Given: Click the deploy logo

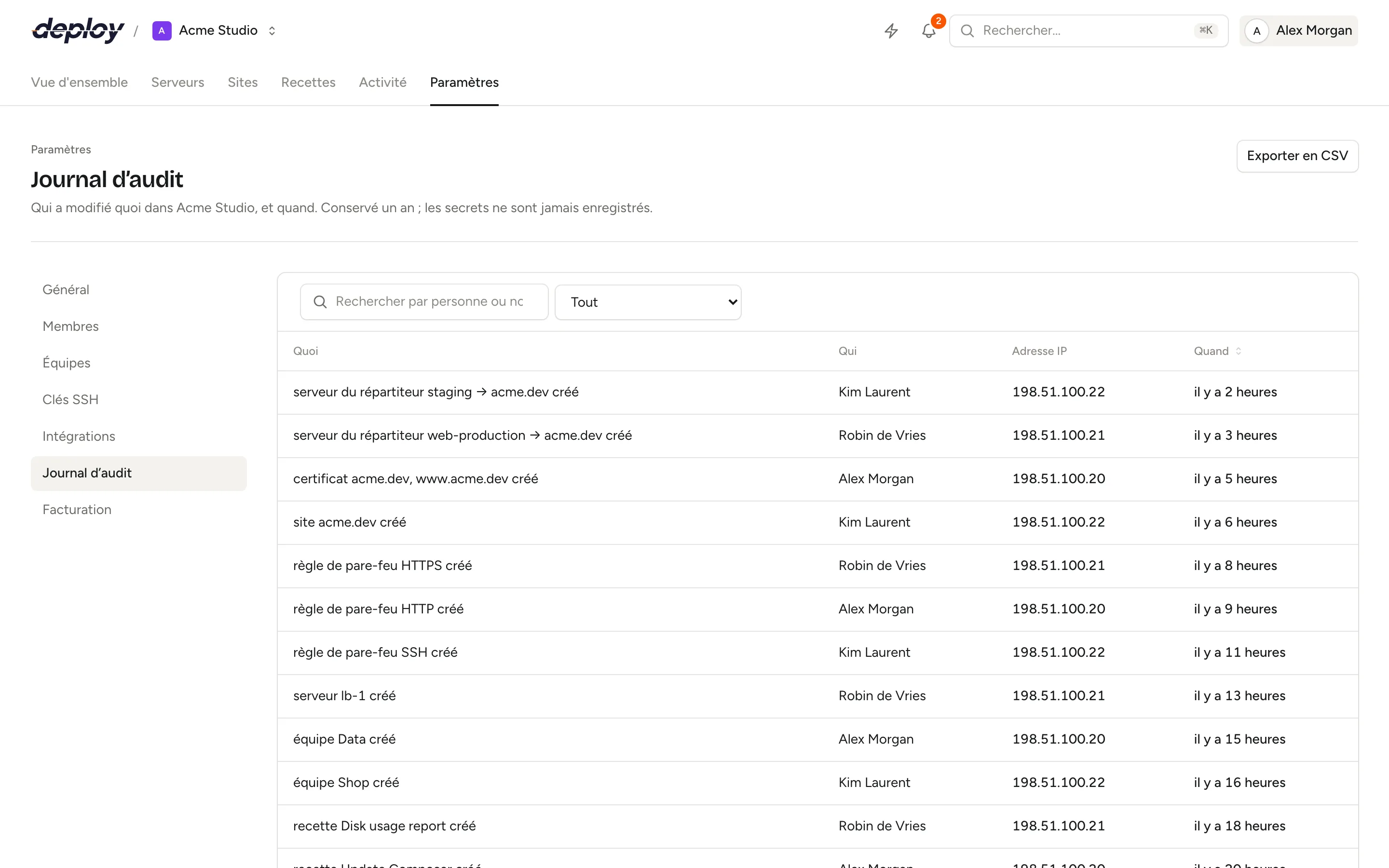Looking at the screenshot, I should click(78, 30).
